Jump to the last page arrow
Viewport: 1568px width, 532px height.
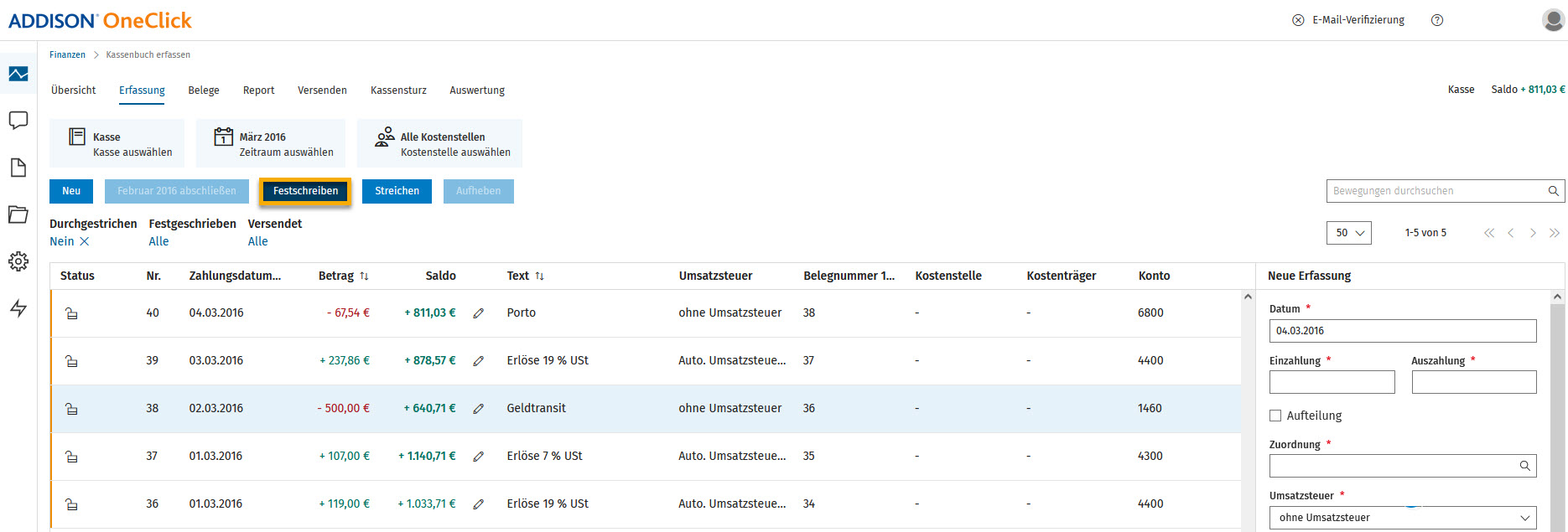[1555, 233]
